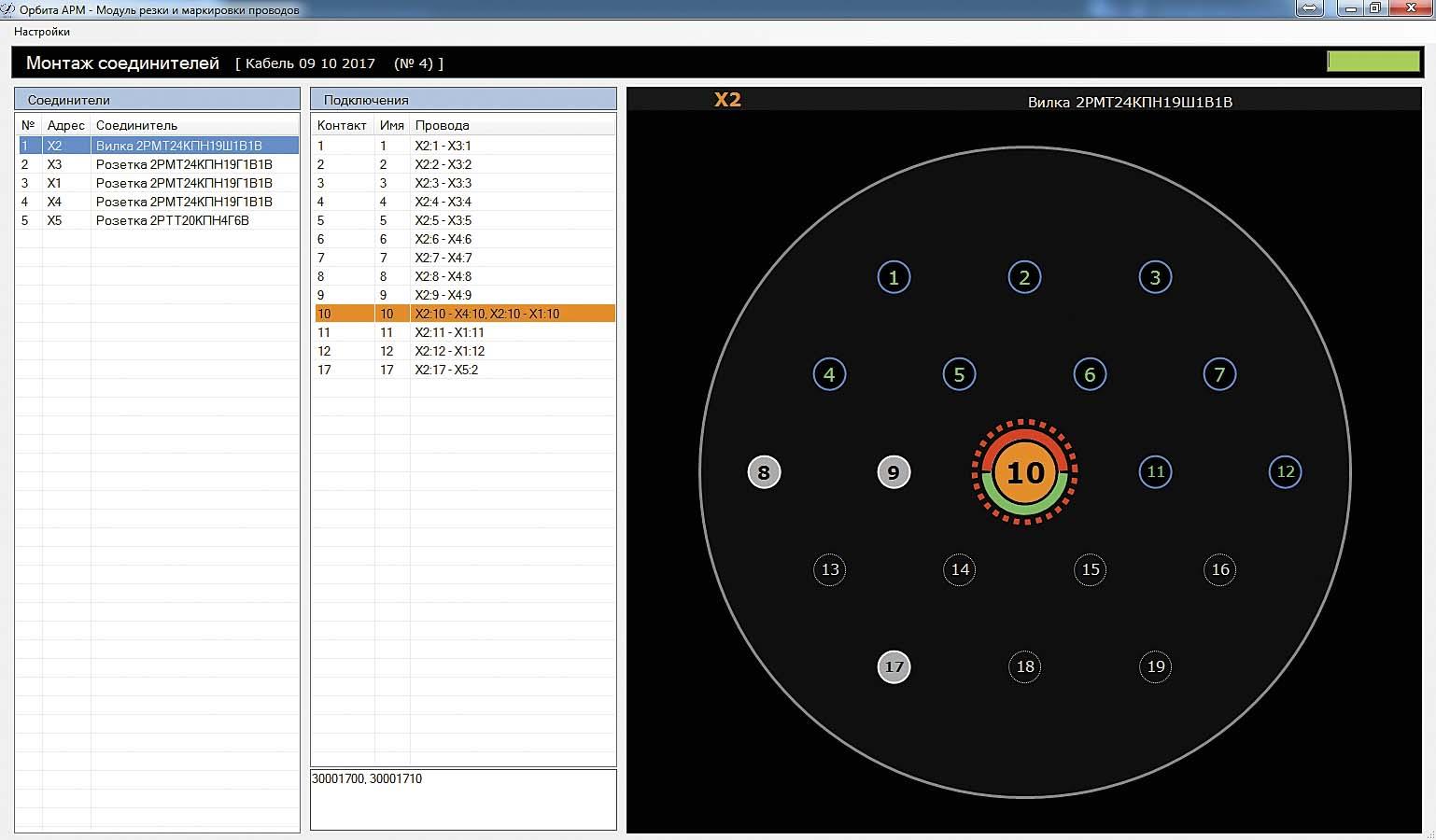
Task: Click contact pin 10 in connector diagram
Action: 1024,472
